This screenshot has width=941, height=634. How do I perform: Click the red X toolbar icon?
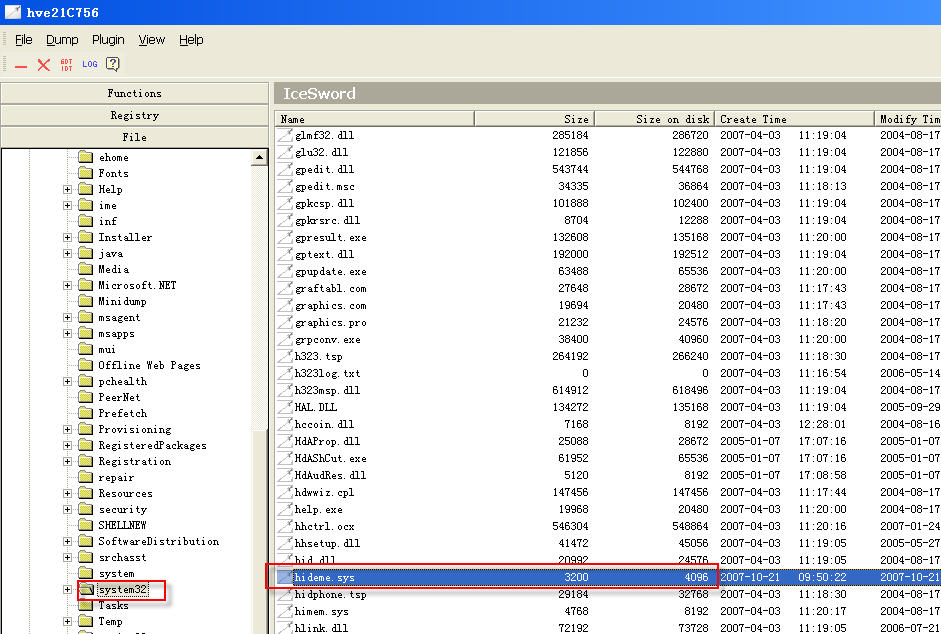pos(43,65)
